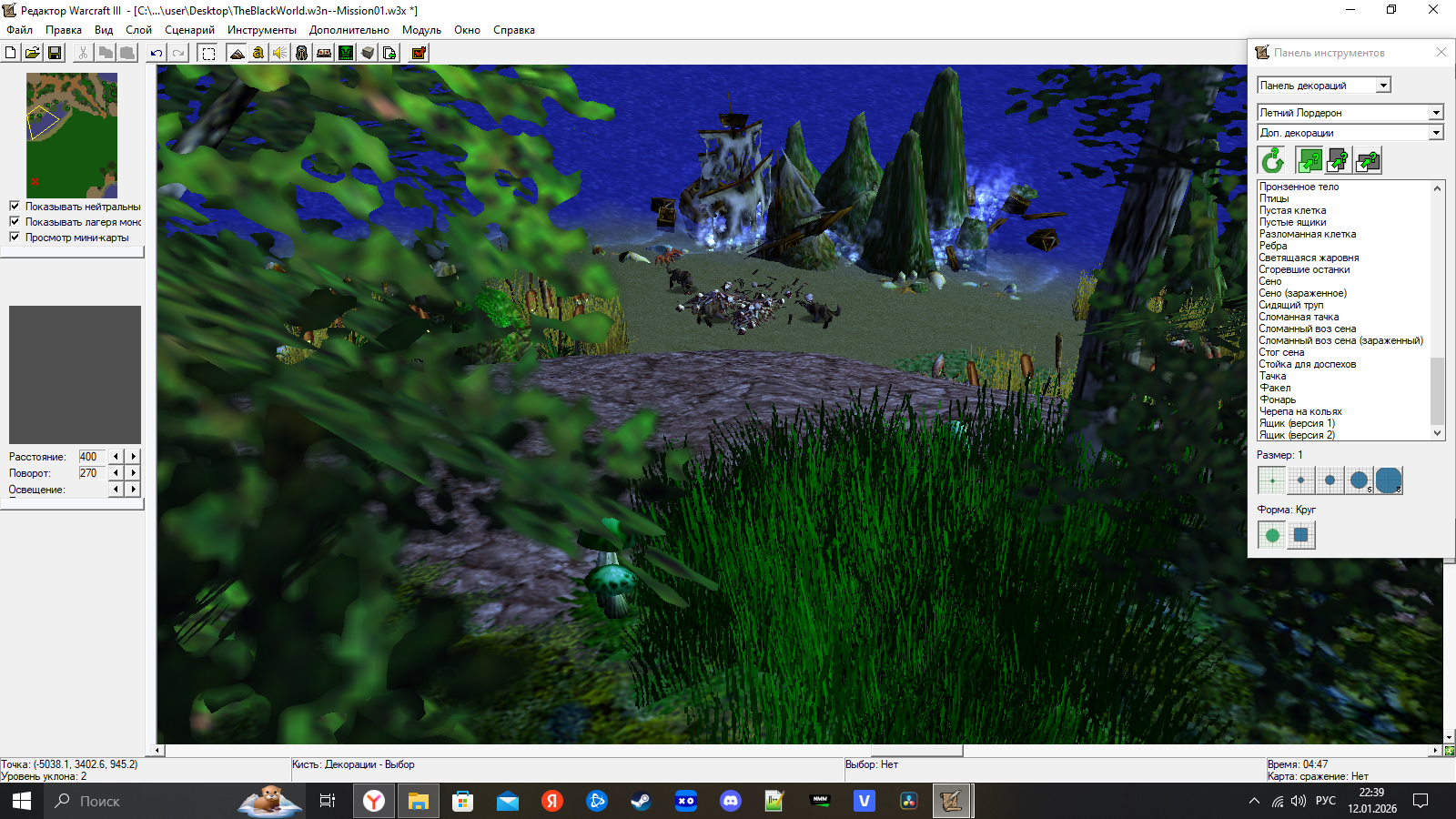Image resolution: width=1456 pixels, height=819 pixels.
Task: Open the Sound Editor speaker icon
Action: pos(280,53)
